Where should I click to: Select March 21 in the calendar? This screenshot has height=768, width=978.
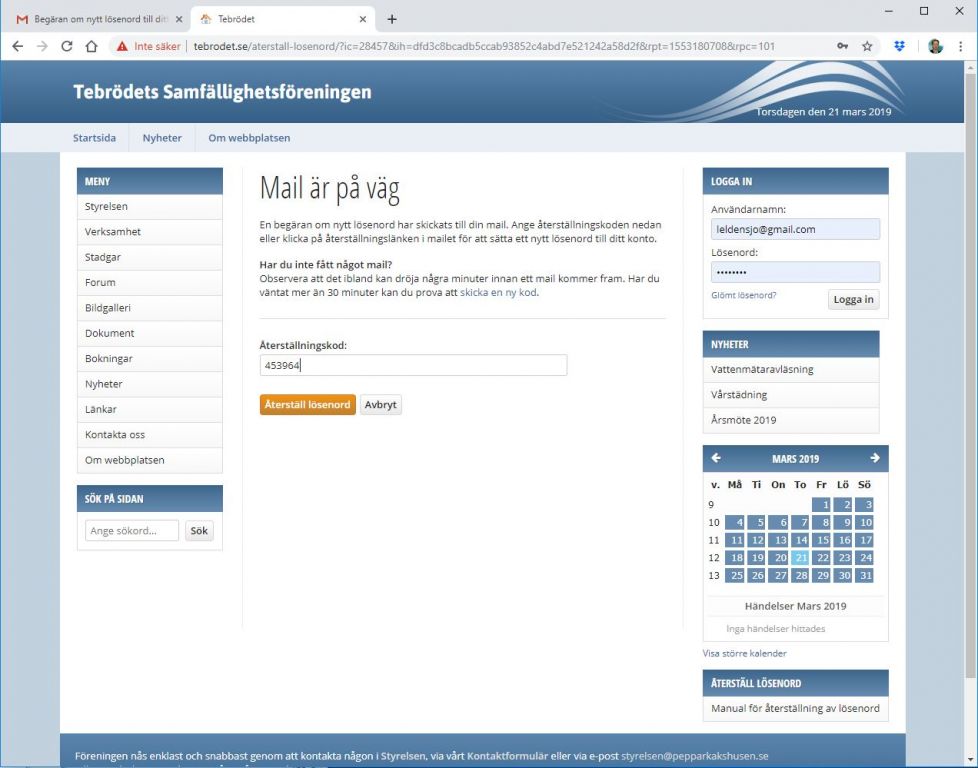click(800, 558)
